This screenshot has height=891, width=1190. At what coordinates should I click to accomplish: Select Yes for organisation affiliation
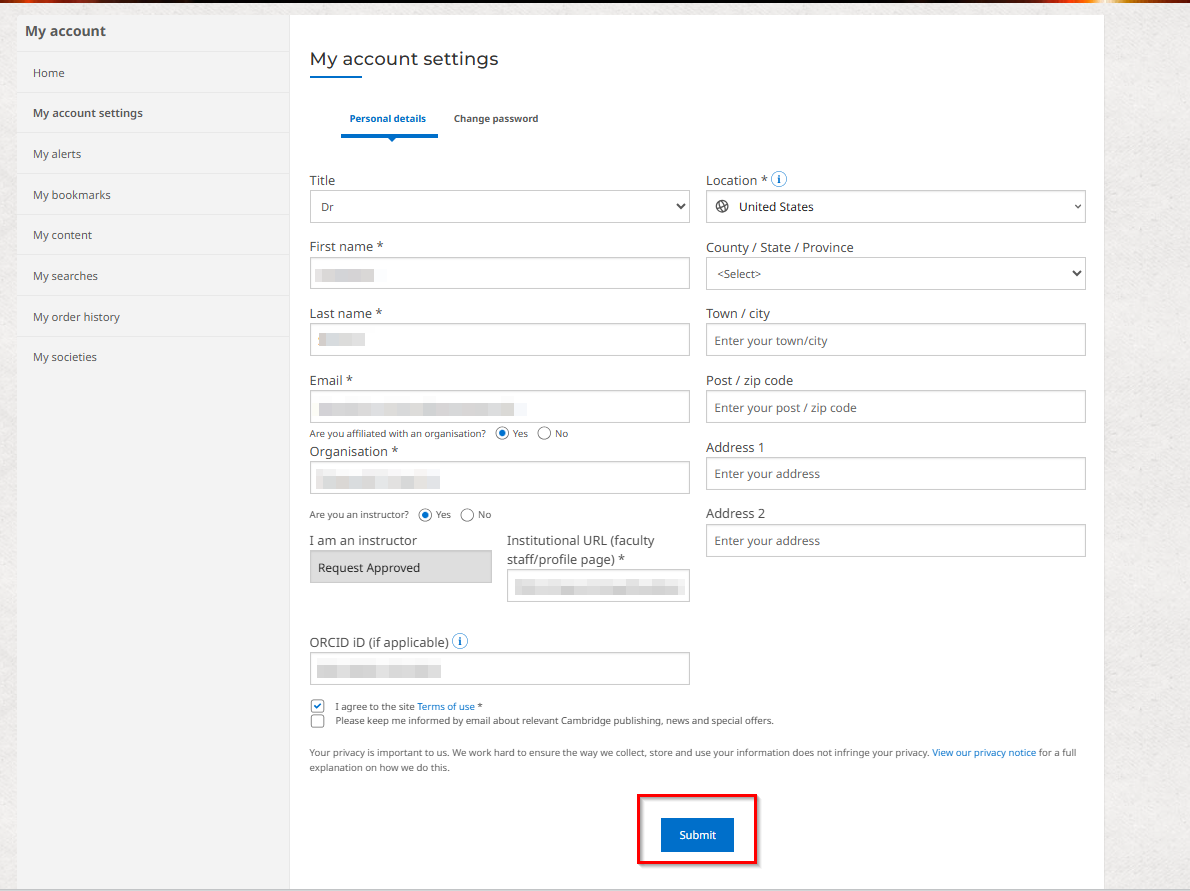(502, 433)
